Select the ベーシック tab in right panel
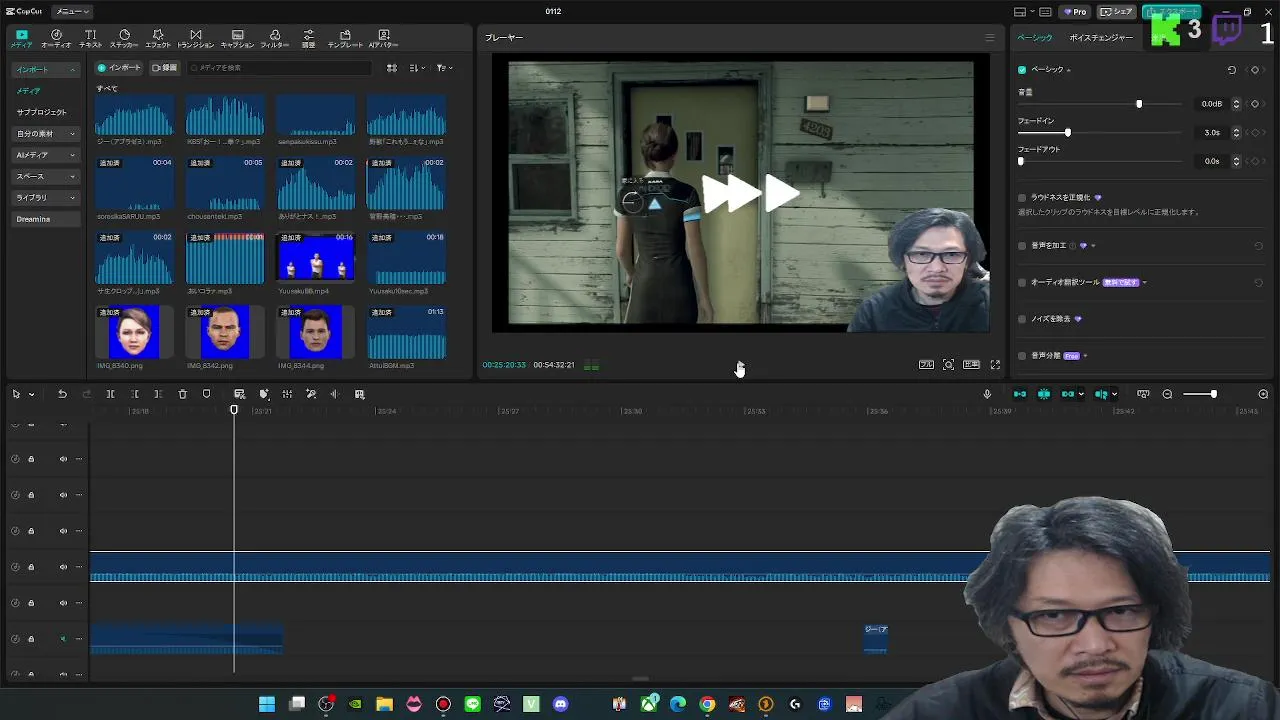 pos(1035,38)
